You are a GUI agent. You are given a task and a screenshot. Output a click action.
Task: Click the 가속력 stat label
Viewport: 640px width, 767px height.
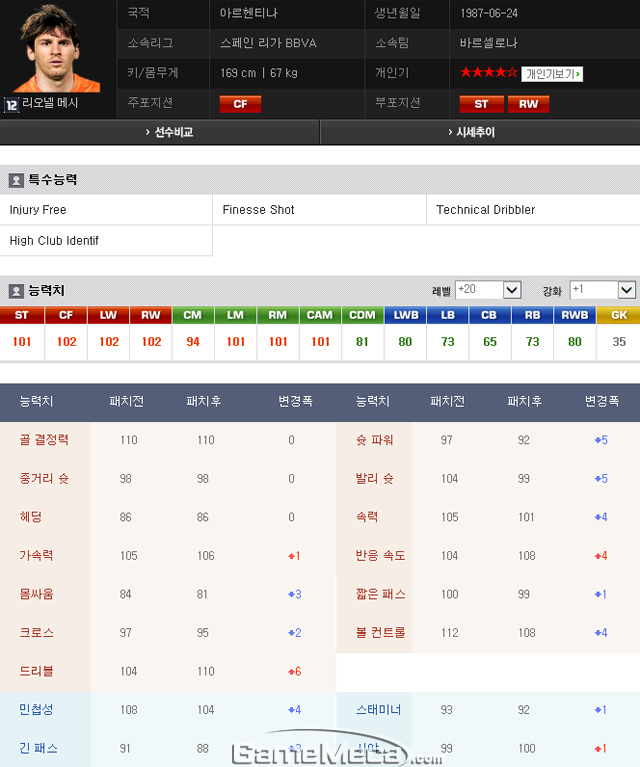(36, 555)
